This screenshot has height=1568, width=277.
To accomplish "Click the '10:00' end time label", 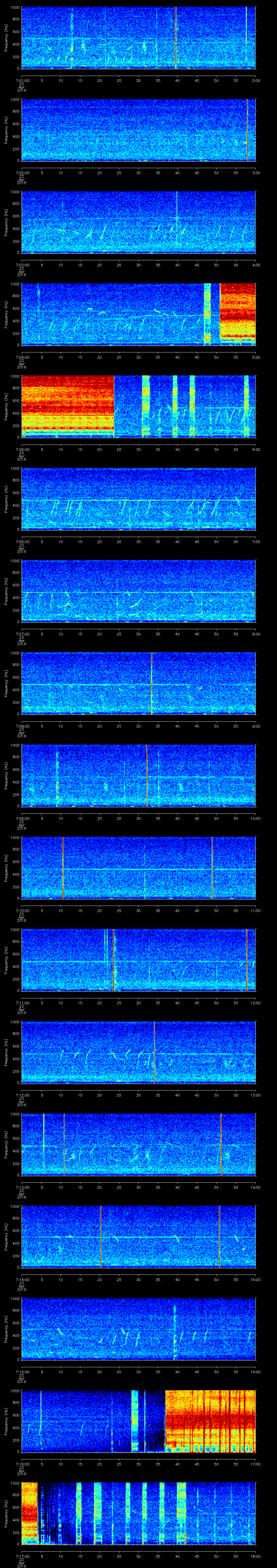I will coord(255,818).
